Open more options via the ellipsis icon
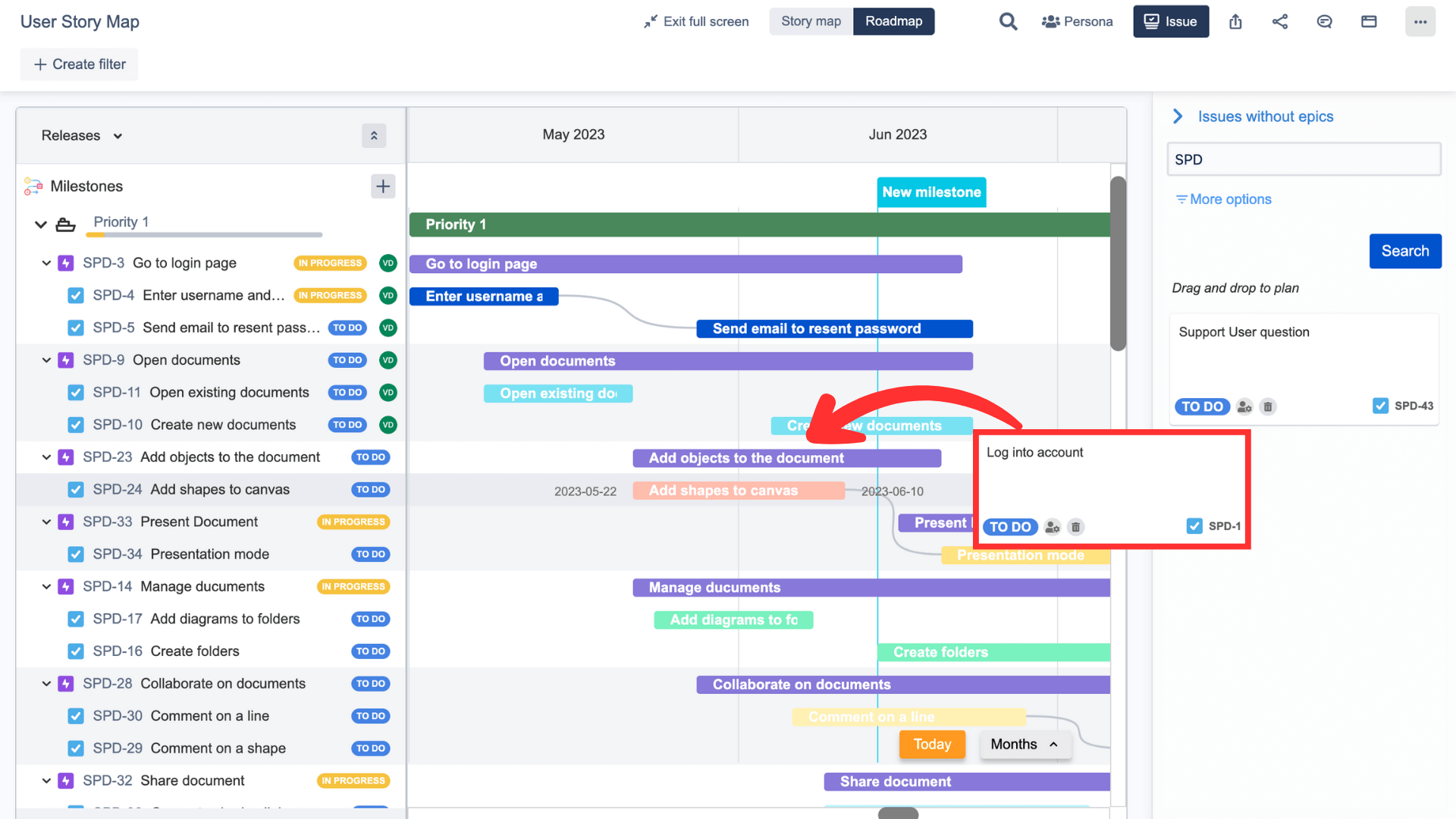Image resolution: width=1456 pixels, height=819 pixels. [1420, 21]
